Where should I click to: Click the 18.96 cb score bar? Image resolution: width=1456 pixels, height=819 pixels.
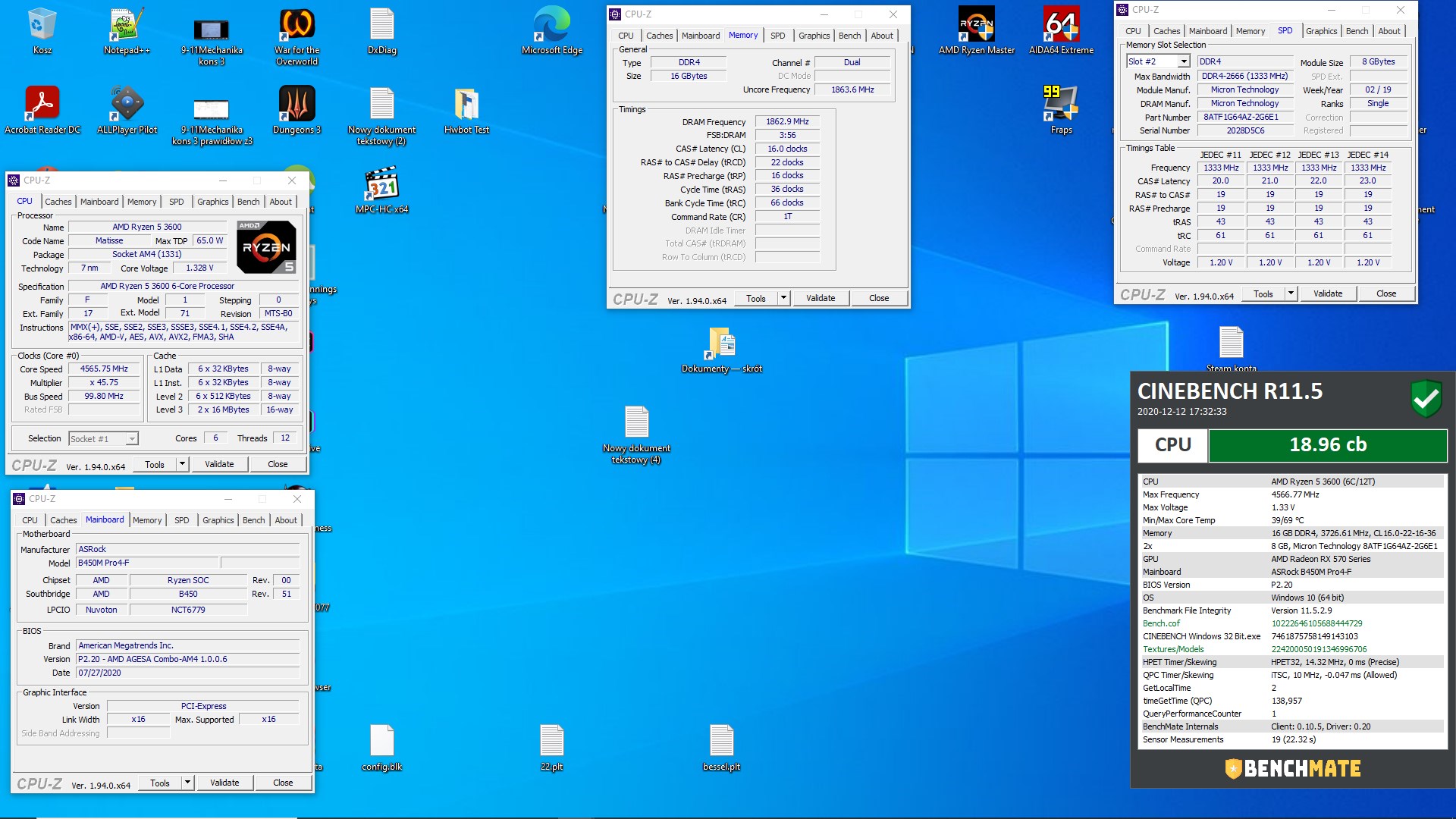point(1328,445)
